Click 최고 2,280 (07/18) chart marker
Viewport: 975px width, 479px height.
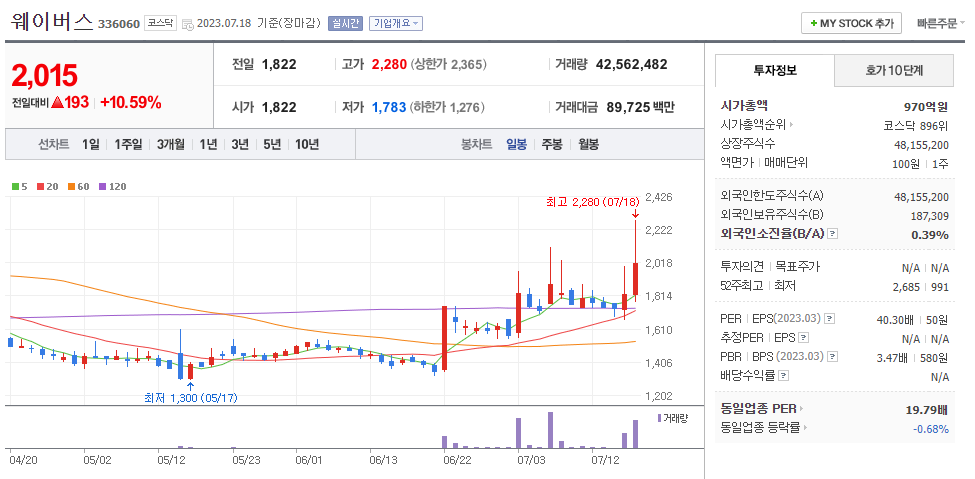pyautogui.click(x=593, y=202)
